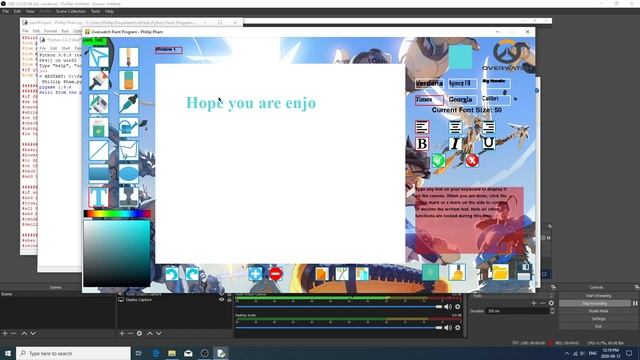
Task: Click the Windows Start button
Action: click(x=8, y=353)
